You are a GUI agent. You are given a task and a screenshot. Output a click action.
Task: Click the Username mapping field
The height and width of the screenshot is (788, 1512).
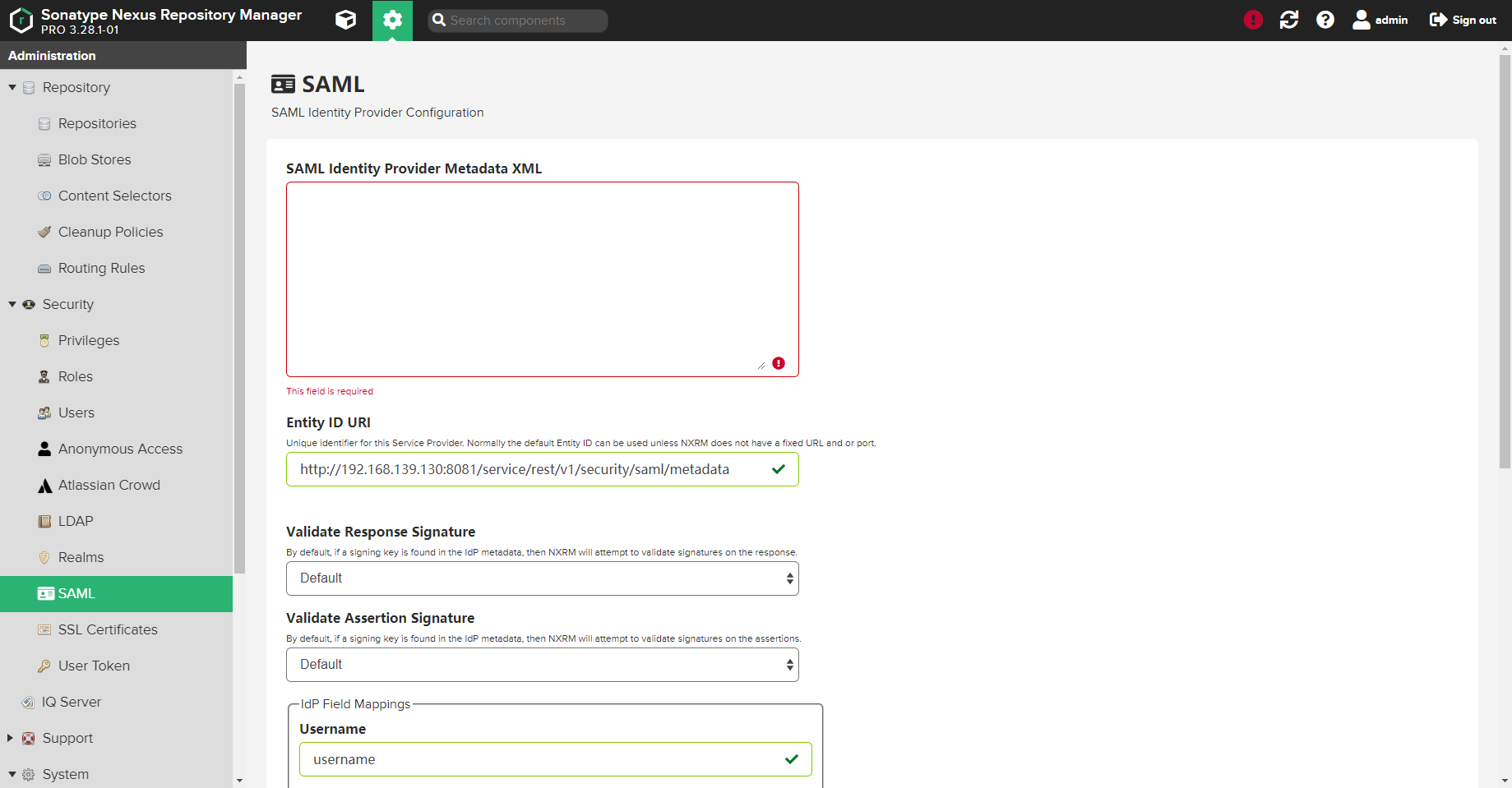click(556, 759)
